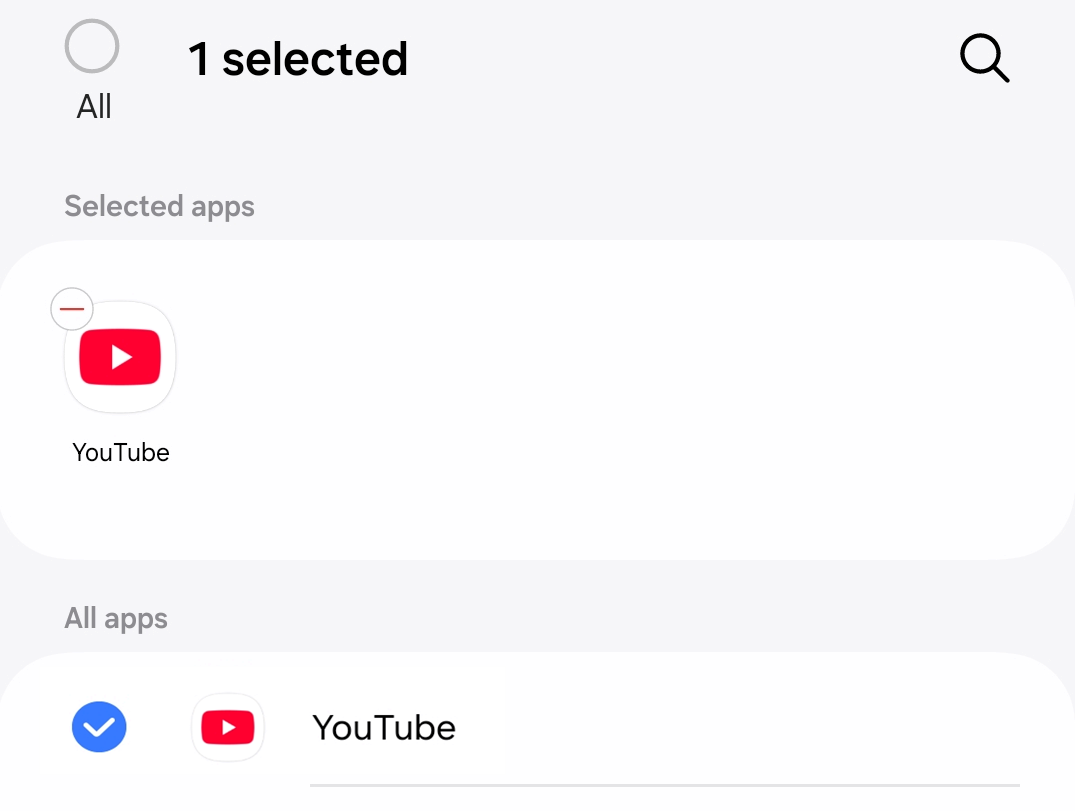The width and height of the screenshot is (1075, 811).
Task: Tap the remove icon above the YouTube icon
Action: 71,309
